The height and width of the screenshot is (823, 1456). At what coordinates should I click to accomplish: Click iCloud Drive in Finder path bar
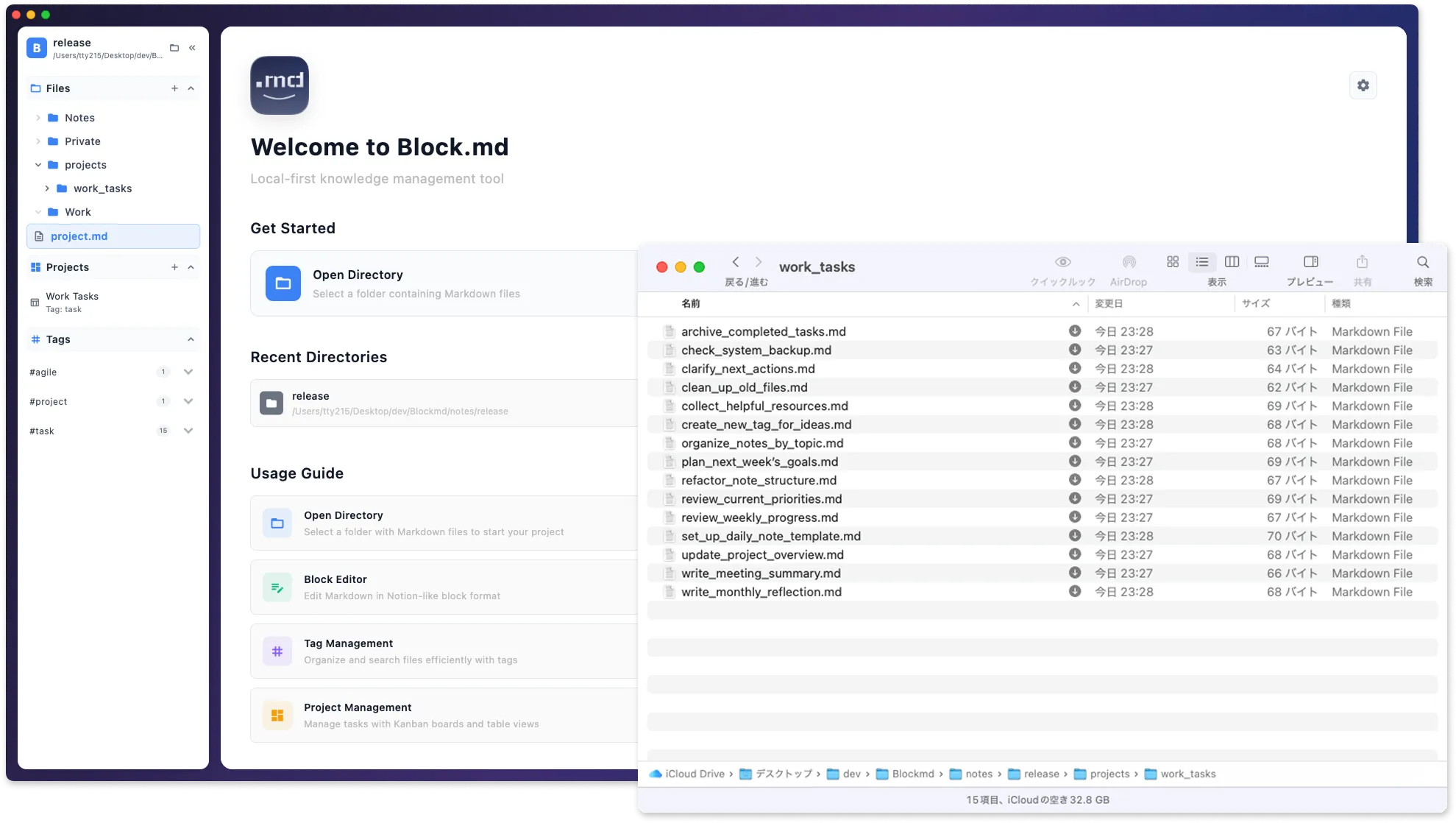pyautogui.click(x=687, y=774)
